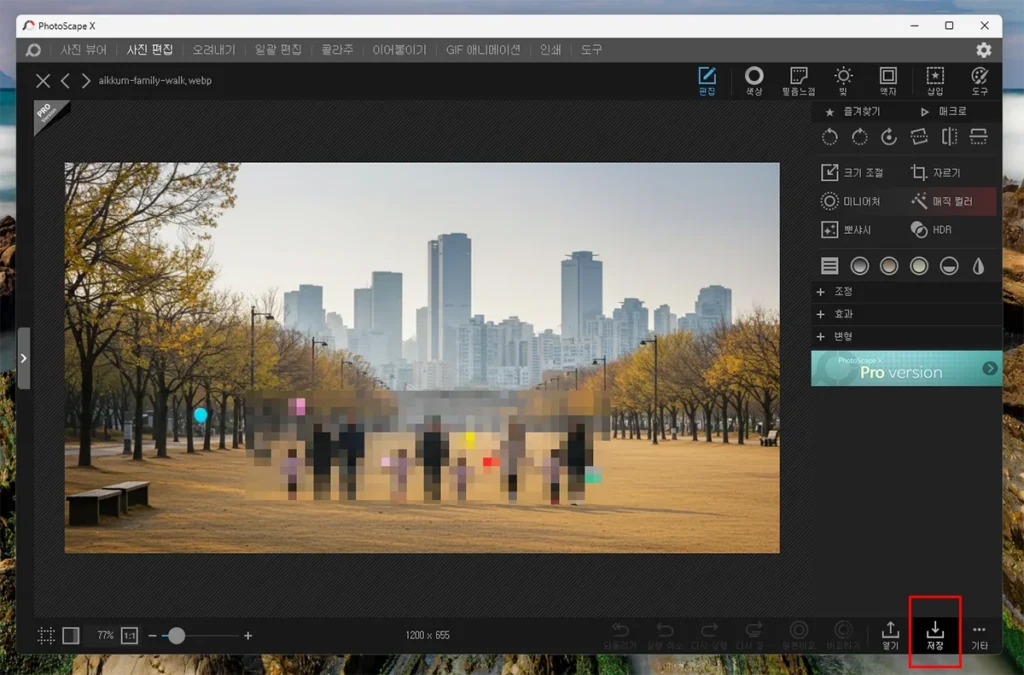
Task: Open the 필름느낌 film effect panel
Action: pyautogui.click(x=798, y=81)
